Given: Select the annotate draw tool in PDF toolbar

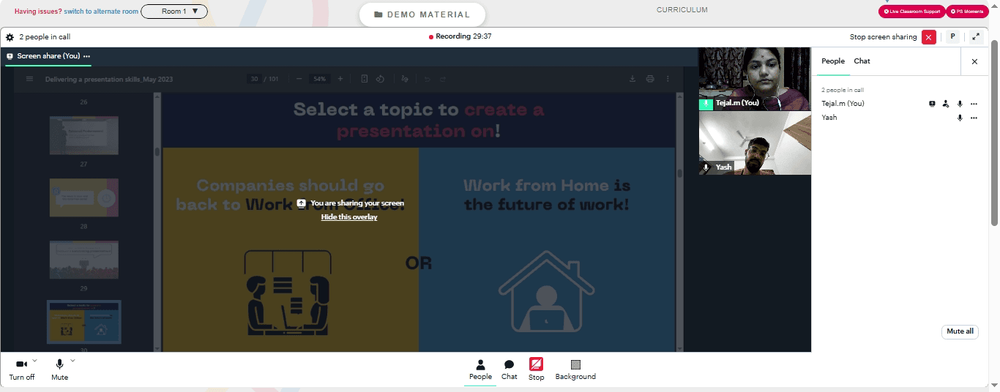Looking at the screenshot, I should (x=404, y=79).
